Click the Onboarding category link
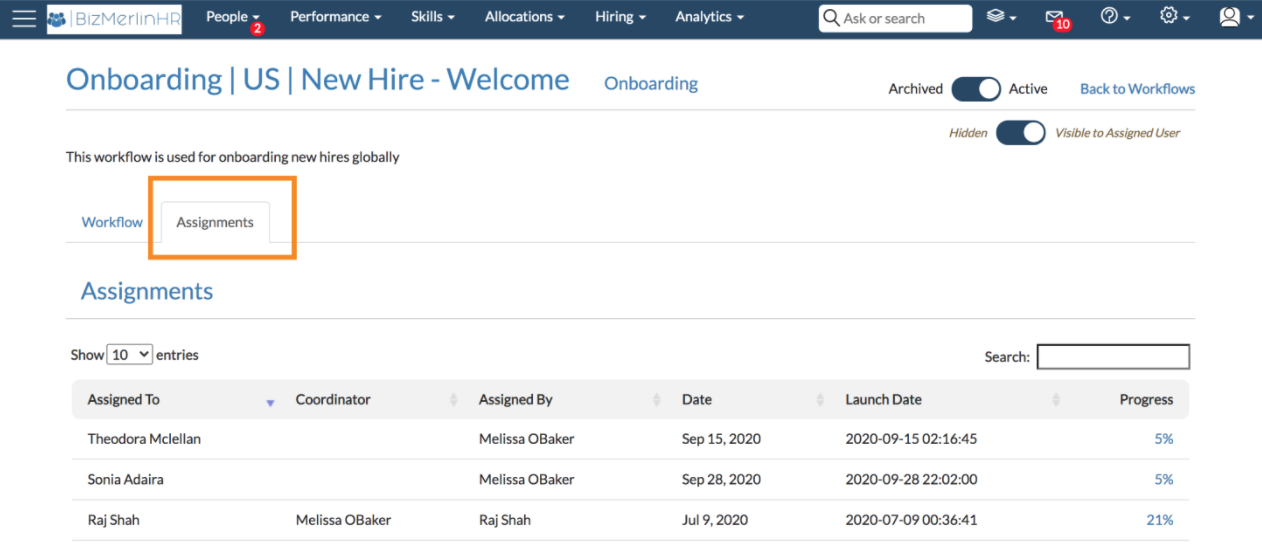Screen dimensions: 1262x544 point(651,84)
